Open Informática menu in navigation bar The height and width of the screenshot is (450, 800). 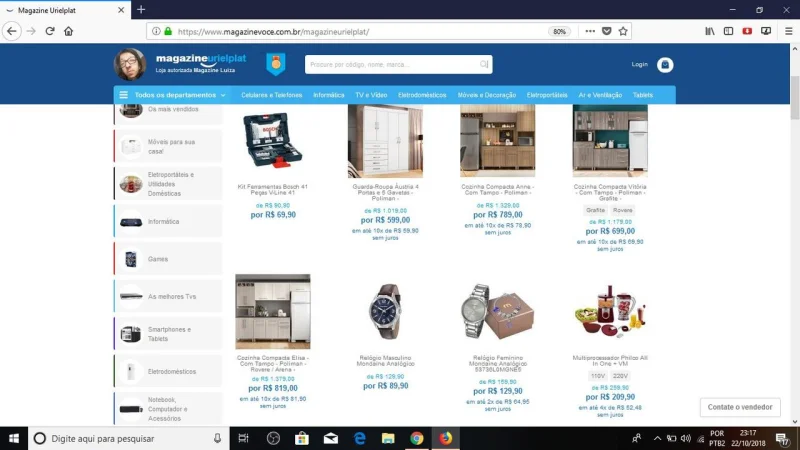(329, 95)
